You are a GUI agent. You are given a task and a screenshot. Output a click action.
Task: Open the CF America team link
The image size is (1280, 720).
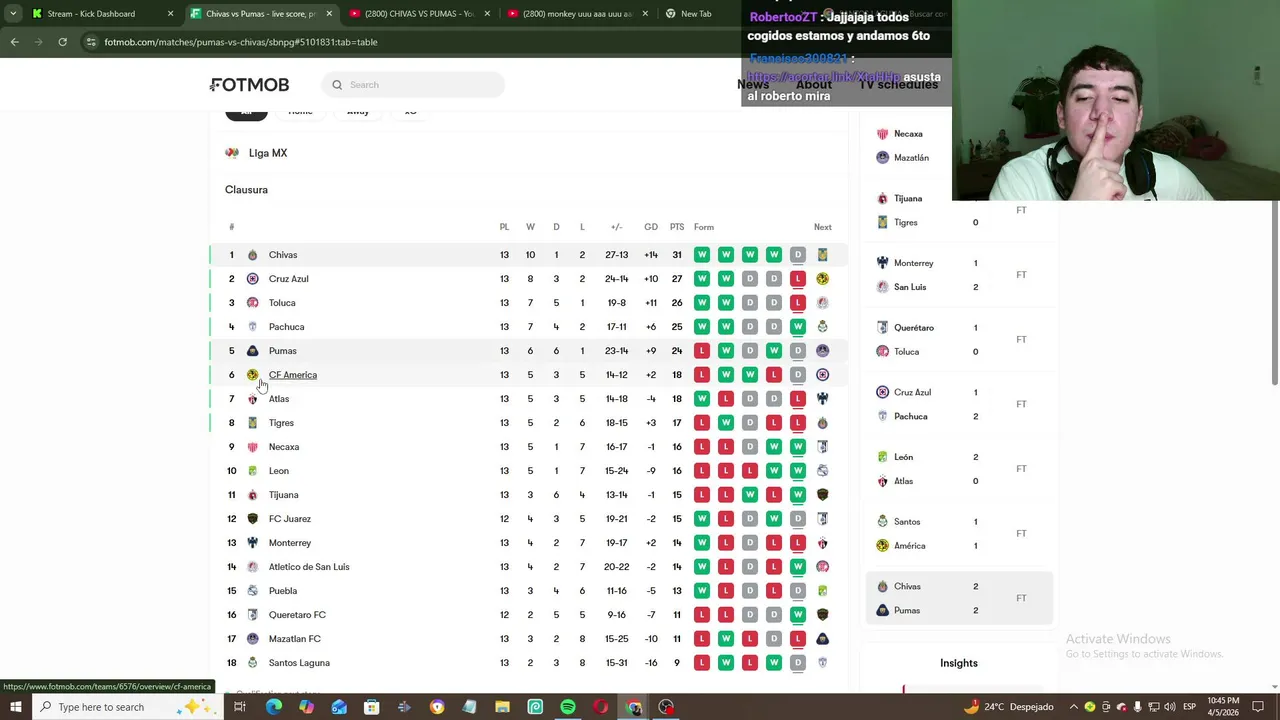coord(293,375)
